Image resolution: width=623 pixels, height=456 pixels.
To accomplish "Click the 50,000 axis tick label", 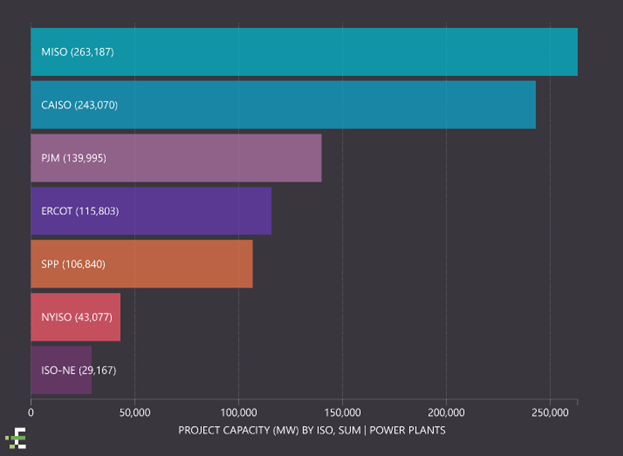I will pos(134,412).
